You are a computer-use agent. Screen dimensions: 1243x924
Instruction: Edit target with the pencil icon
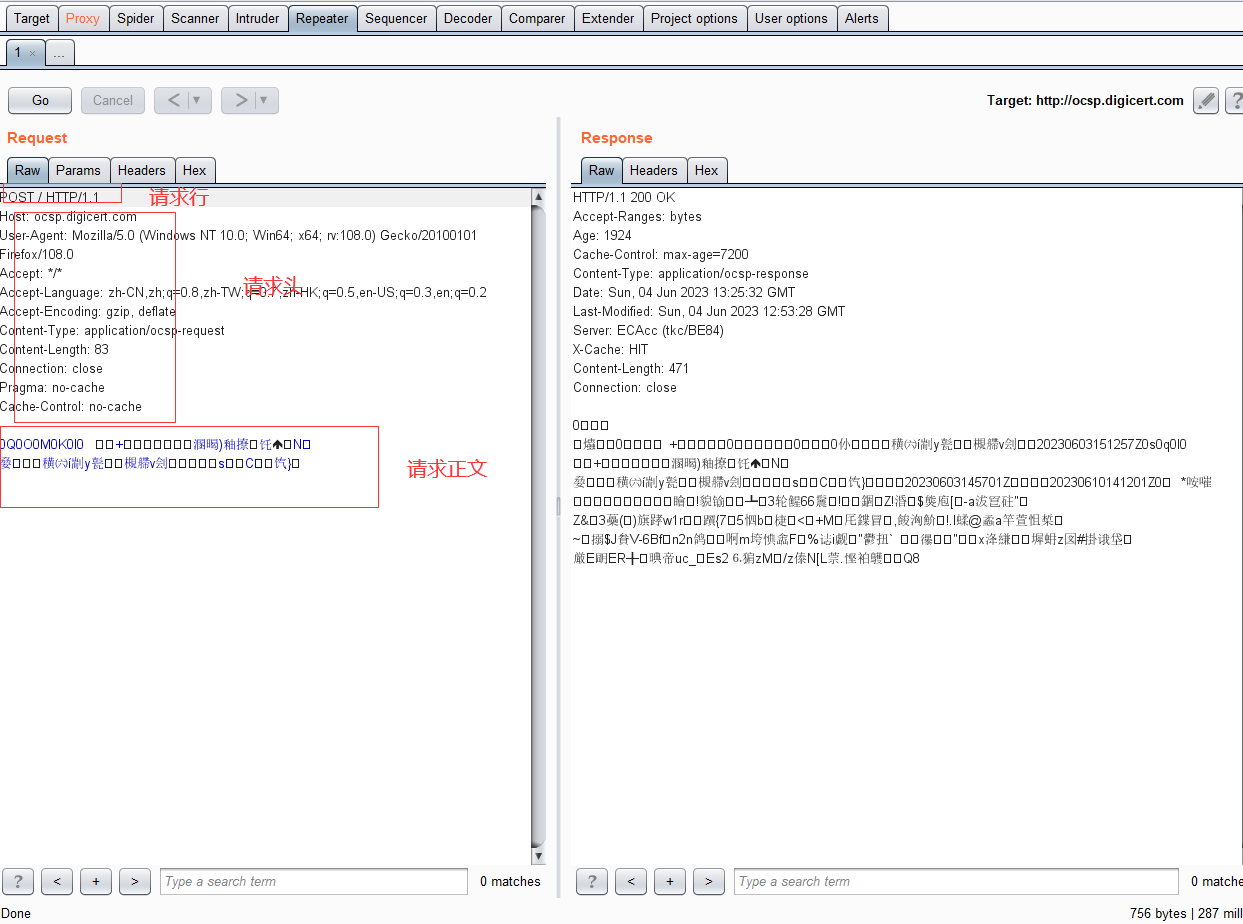[x=1206, y=100]
